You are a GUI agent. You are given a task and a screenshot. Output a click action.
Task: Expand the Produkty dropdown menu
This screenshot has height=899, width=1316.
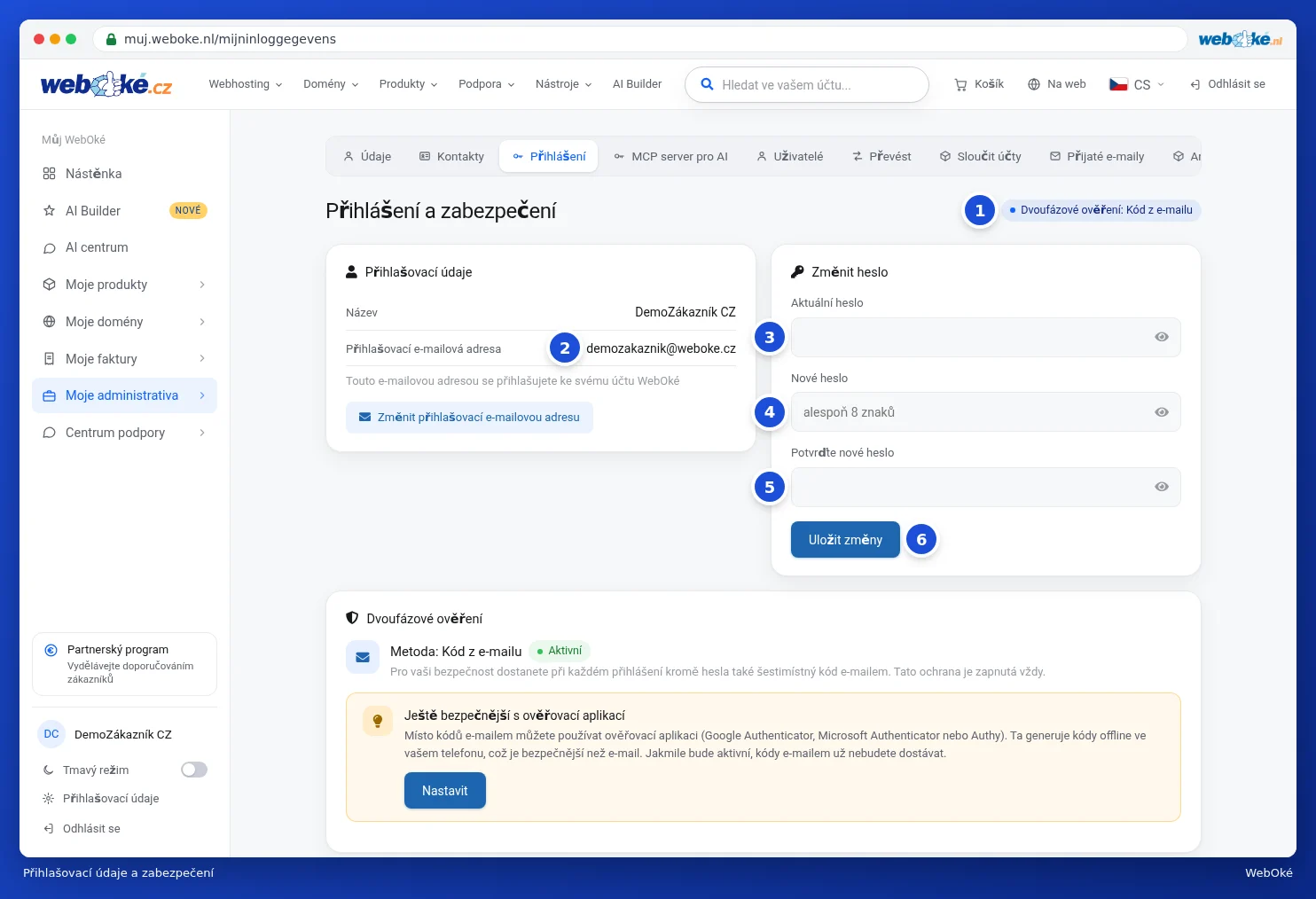(409, 84)
